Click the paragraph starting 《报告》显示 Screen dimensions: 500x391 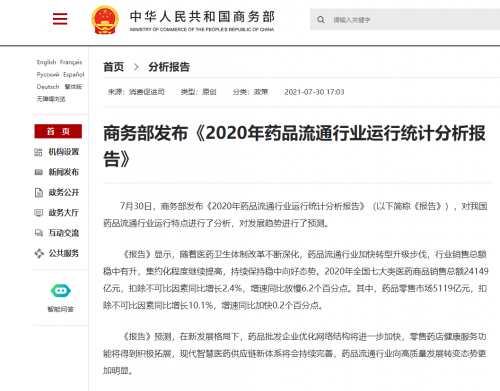[296, 280]
